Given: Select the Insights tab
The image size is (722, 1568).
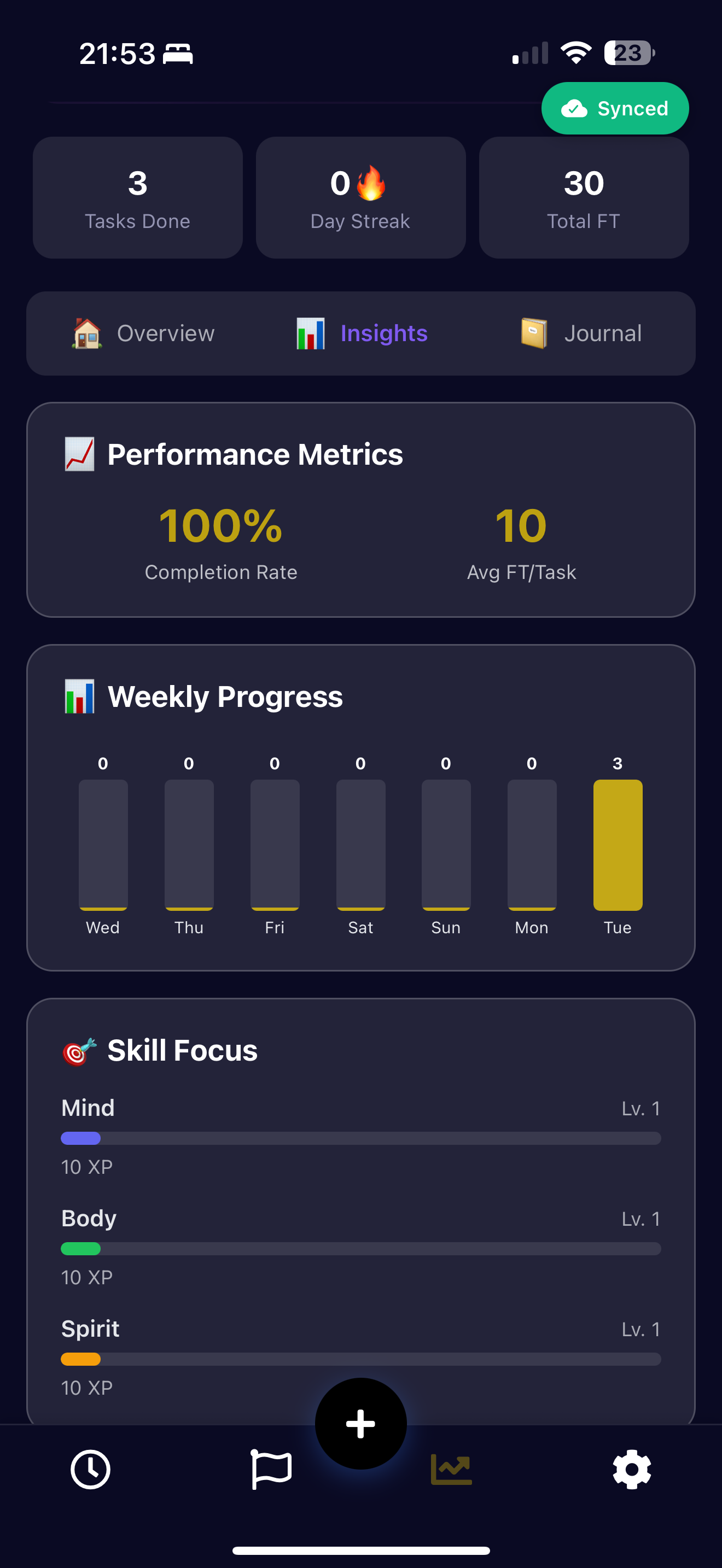Looking at the screenshot, I should (362, 334).
